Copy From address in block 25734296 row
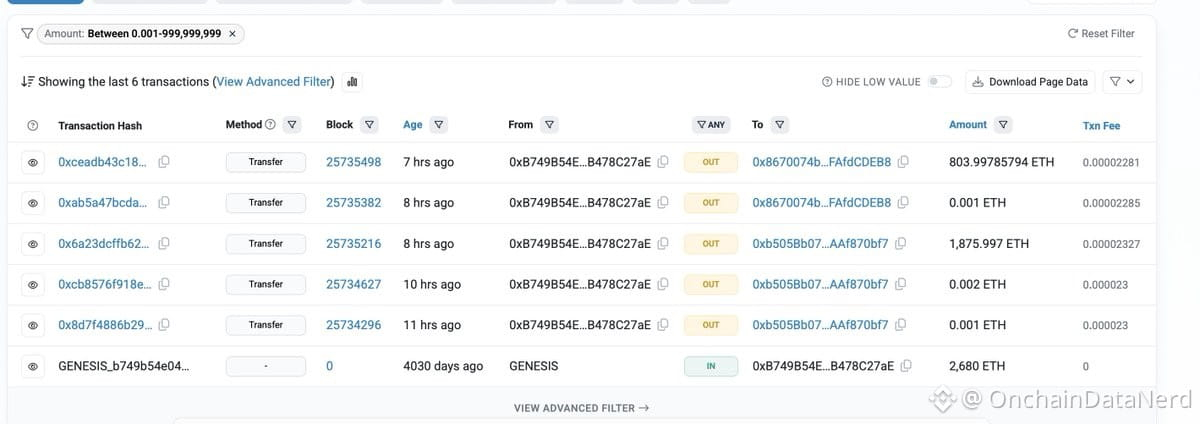Screen dimensions: 1200x424 (x=663, y=325)
